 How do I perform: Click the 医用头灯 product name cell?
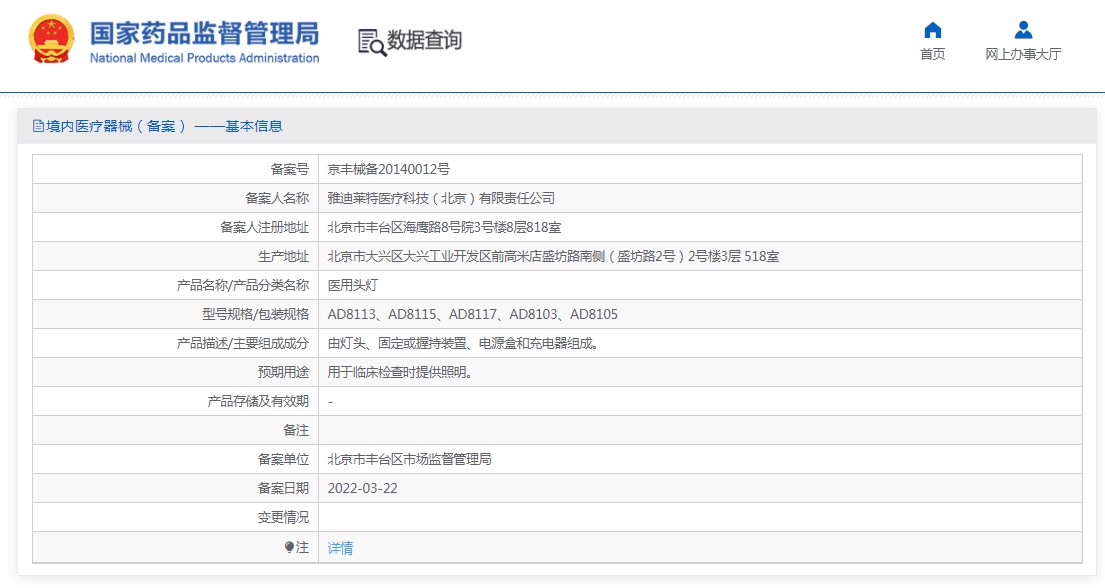[x=353, y=285]
